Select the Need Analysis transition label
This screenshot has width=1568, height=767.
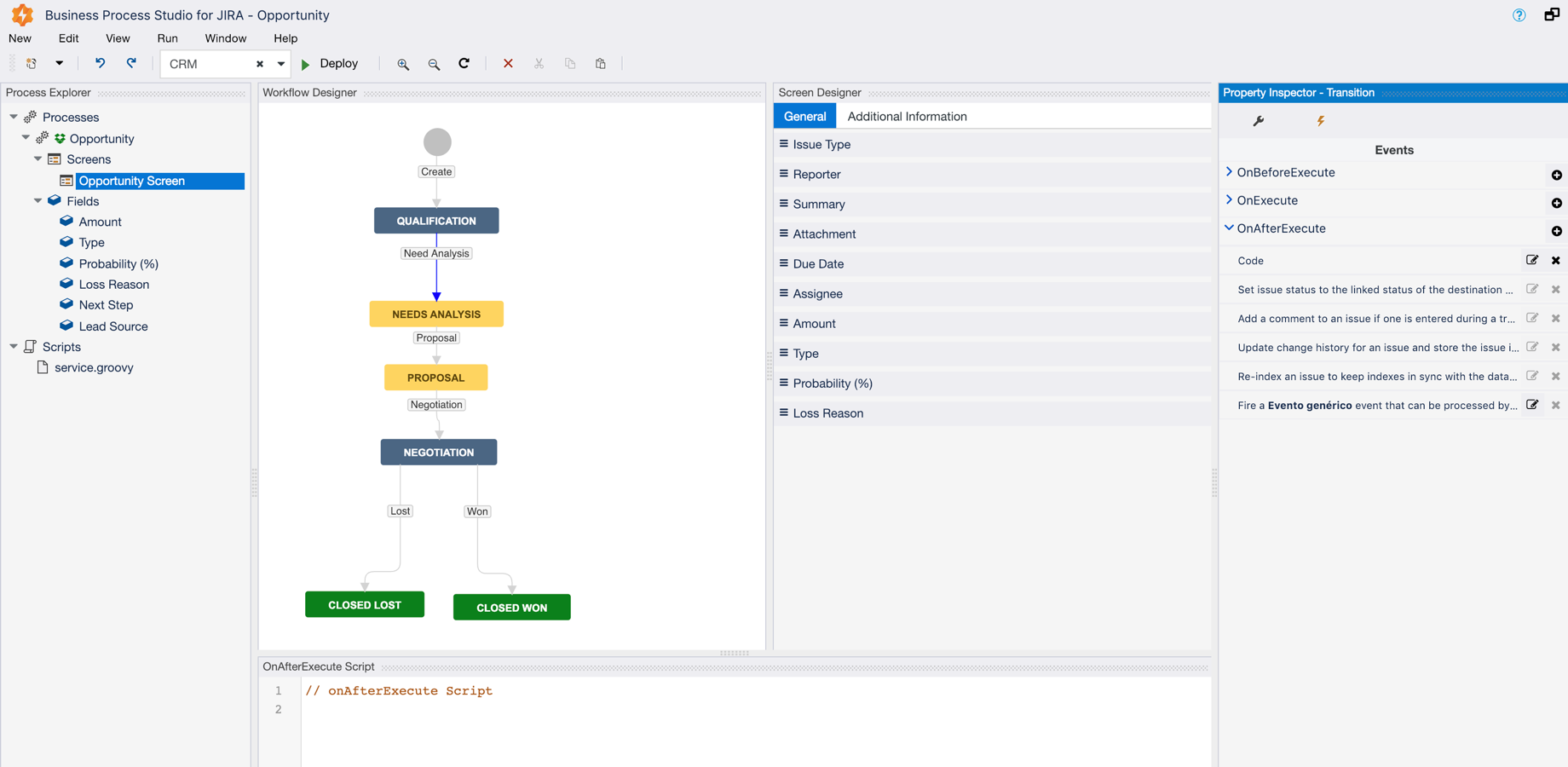pyautogui.click(x=436, y=253)
